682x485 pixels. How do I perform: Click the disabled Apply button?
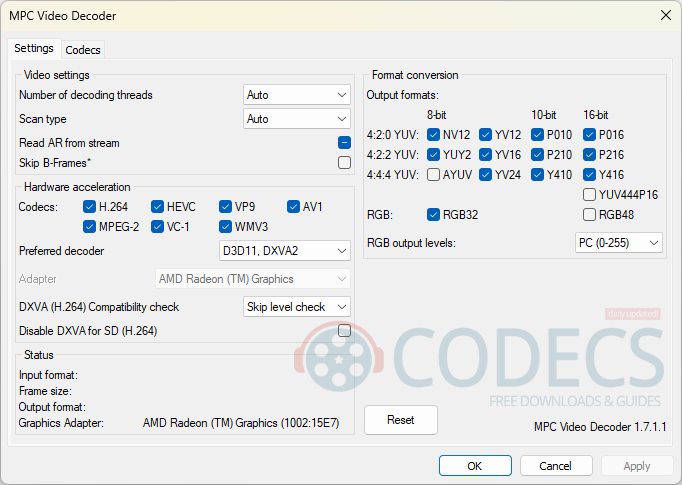637,466
